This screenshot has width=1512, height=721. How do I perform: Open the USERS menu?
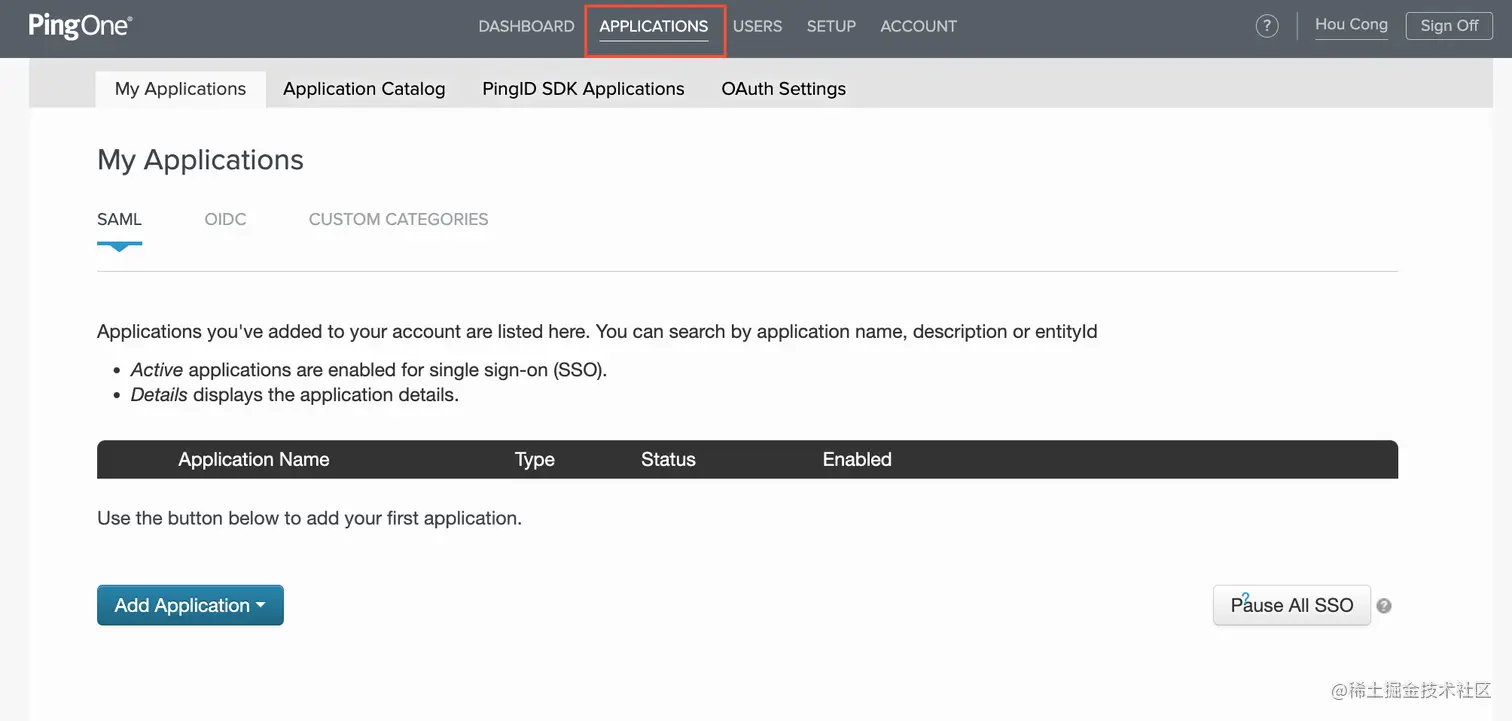pyautogui.click(x=757, y=26)
